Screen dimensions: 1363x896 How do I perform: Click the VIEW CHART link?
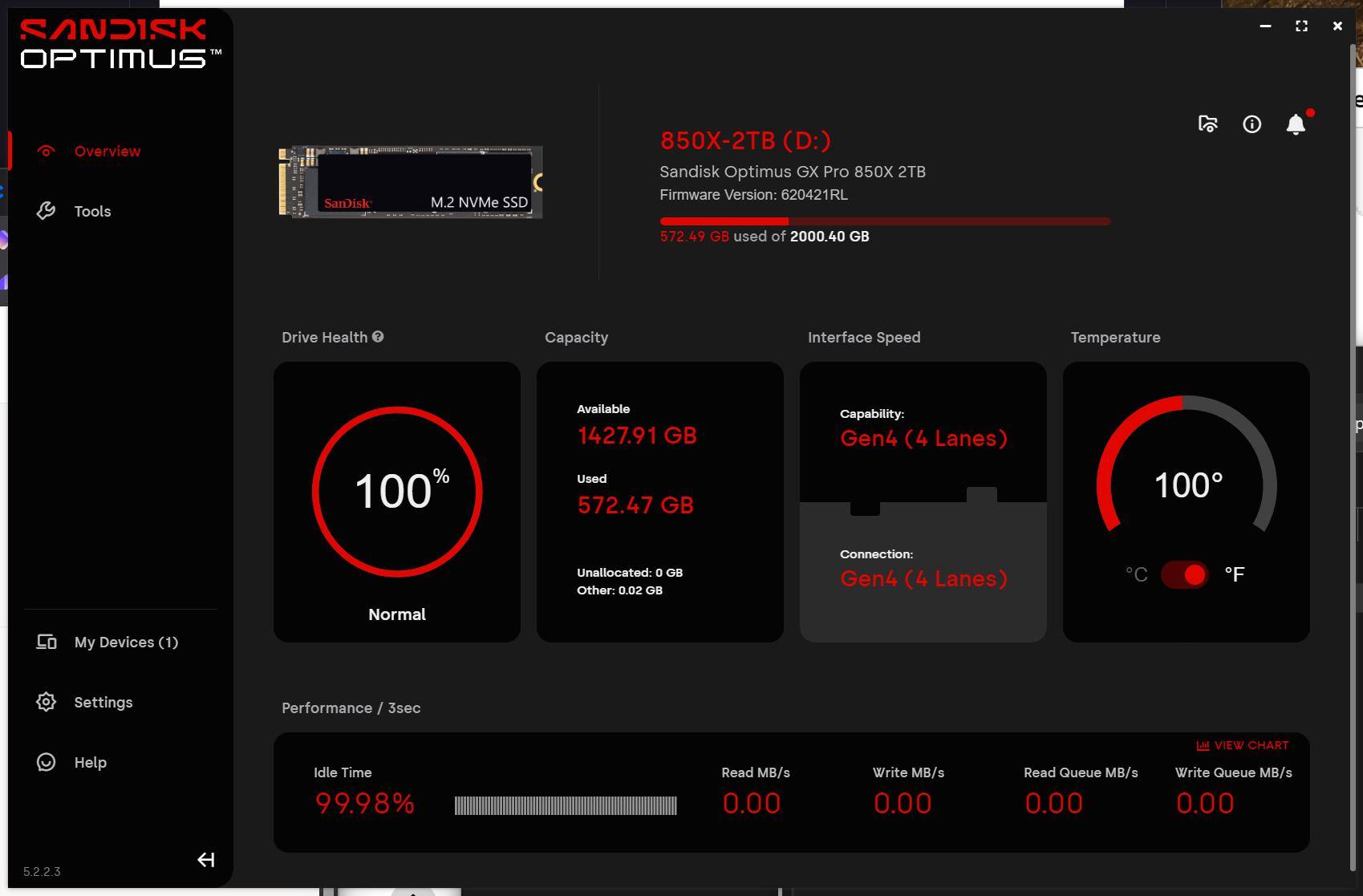tap(1242, 745)
